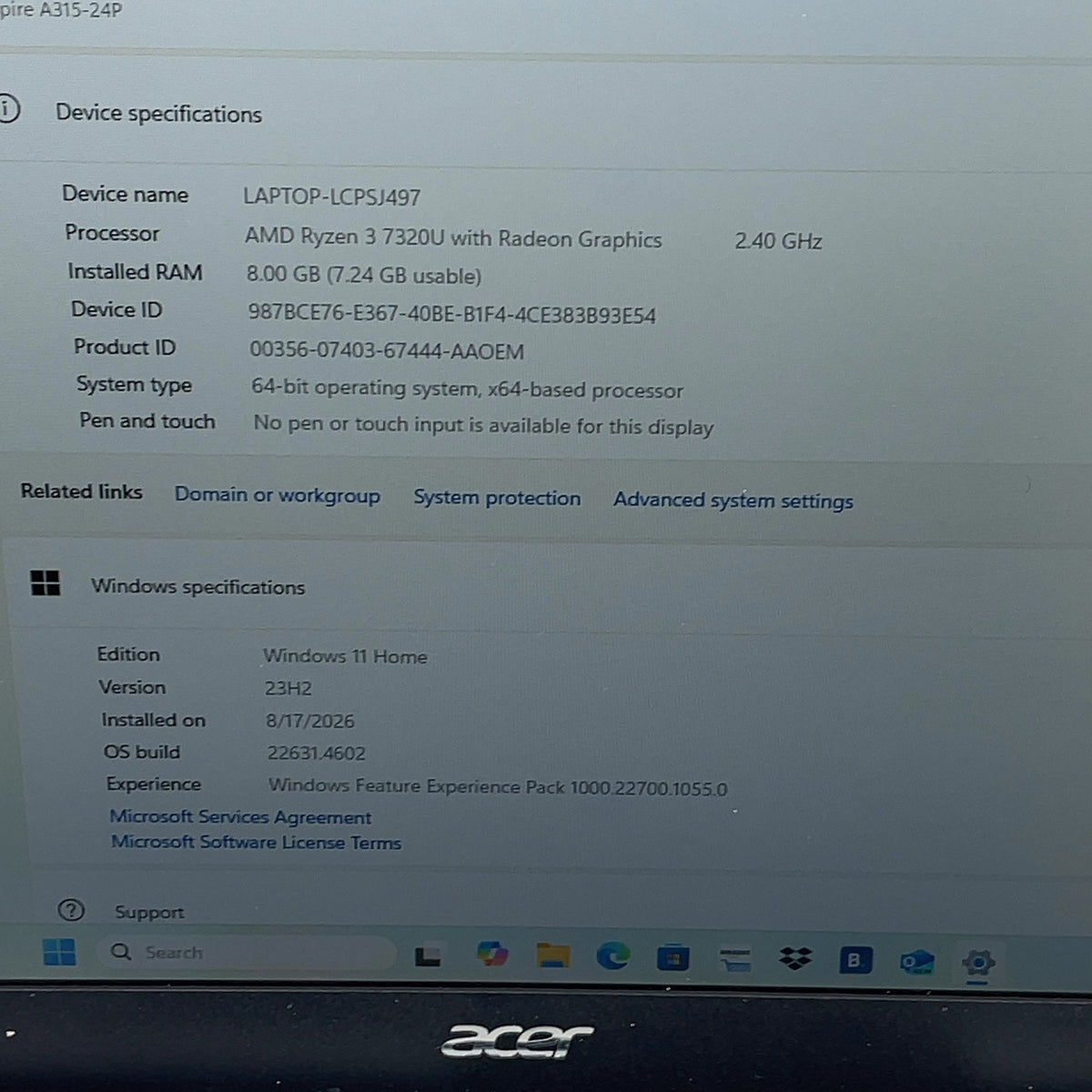
Task: Click the OS build label
Action: click(x=142, y=752)
